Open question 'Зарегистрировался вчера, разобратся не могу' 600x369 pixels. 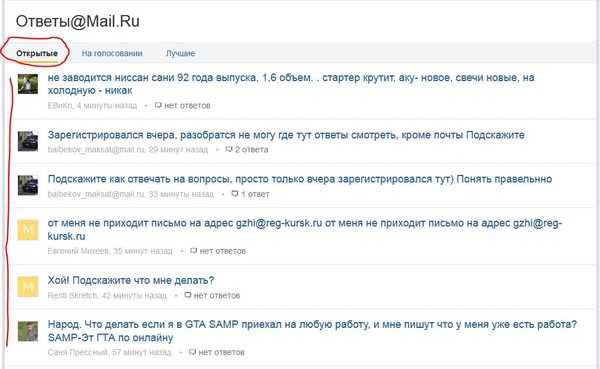click(286, 135)
